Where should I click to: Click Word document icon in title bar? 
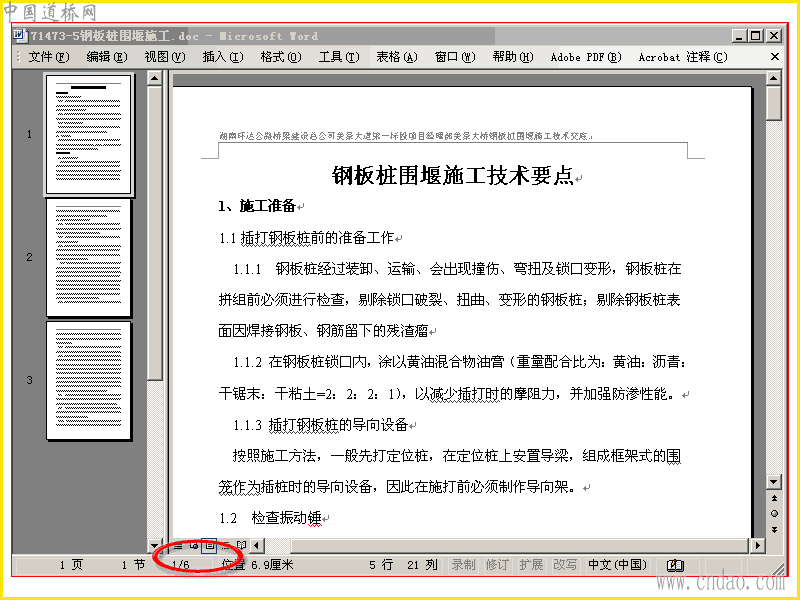click(x=20, y=35)
